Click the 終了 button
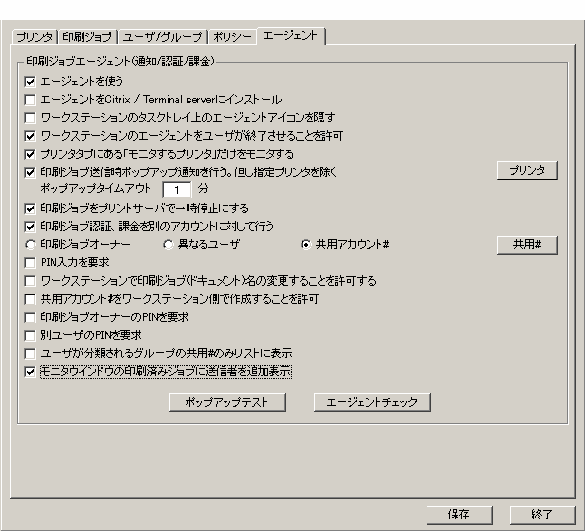This screenshot has height=531, width=585. coord(542,515)
